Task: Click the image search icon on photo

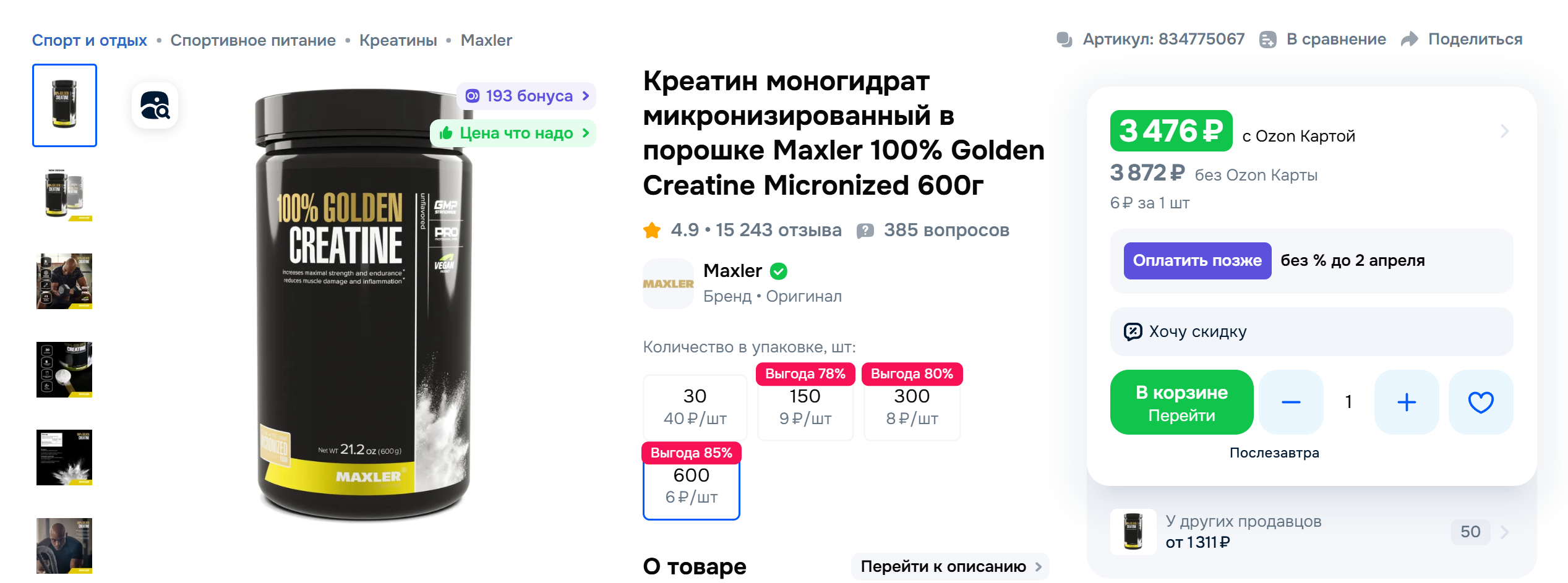Action: pyautogui.click(x=155, y=106)
